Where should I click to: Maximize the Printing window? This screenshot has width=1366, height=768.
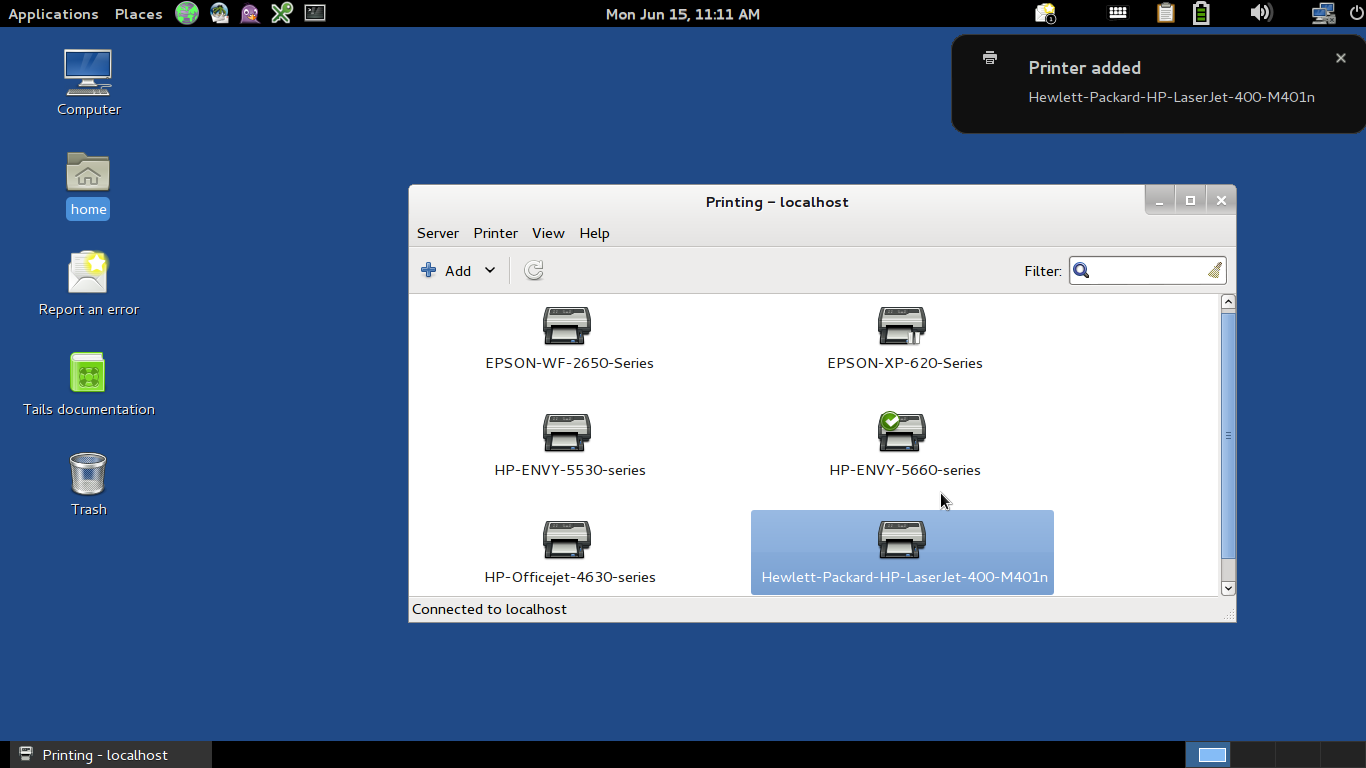click(x=1190, y=200)
